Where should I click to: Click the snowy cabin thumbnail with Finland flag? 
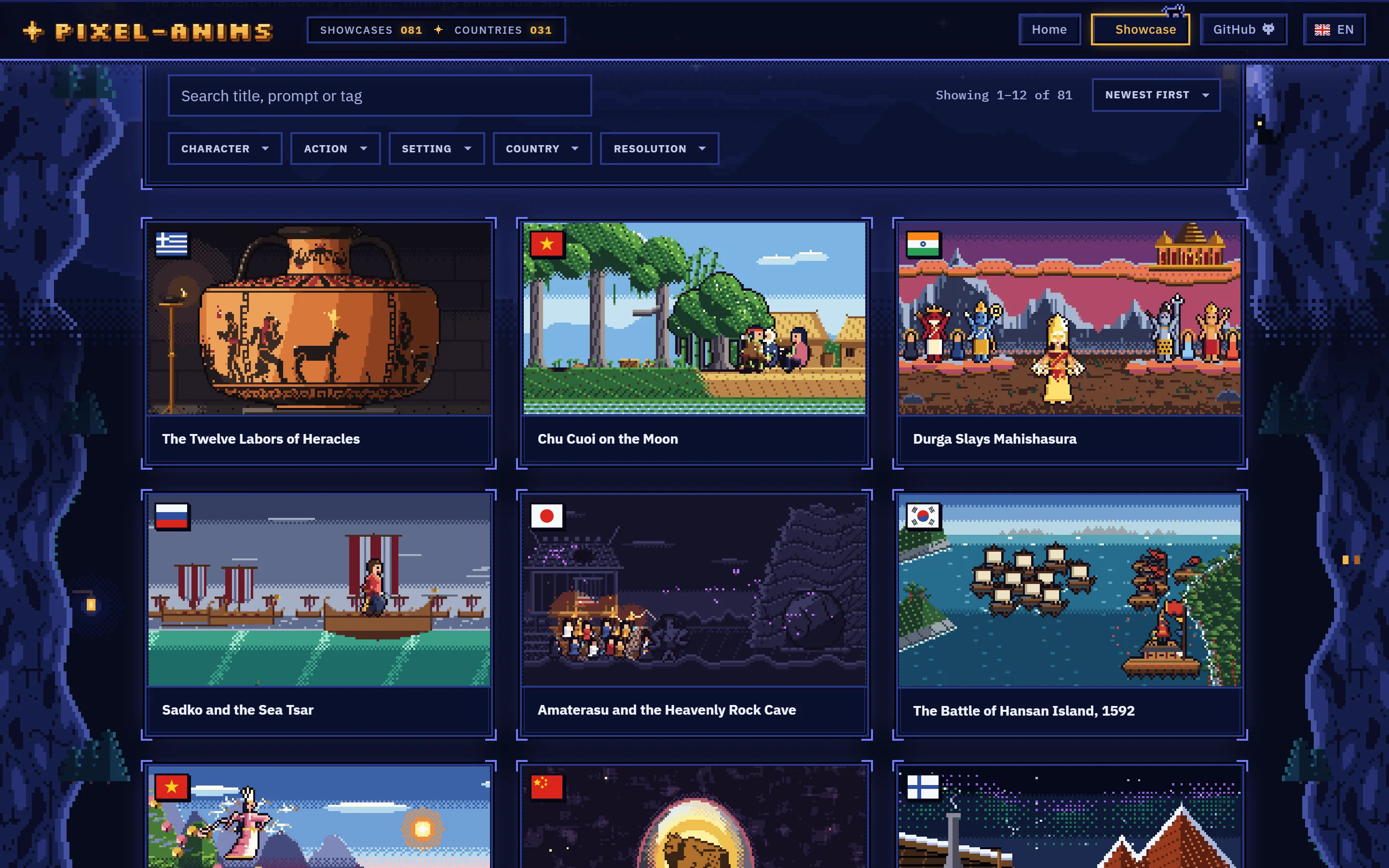pyautogui.click(x=1069, y=817)
